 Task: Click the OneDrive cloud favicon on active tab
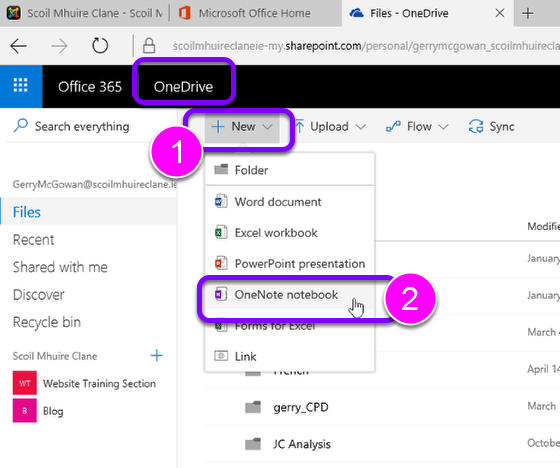click(356, 13)
